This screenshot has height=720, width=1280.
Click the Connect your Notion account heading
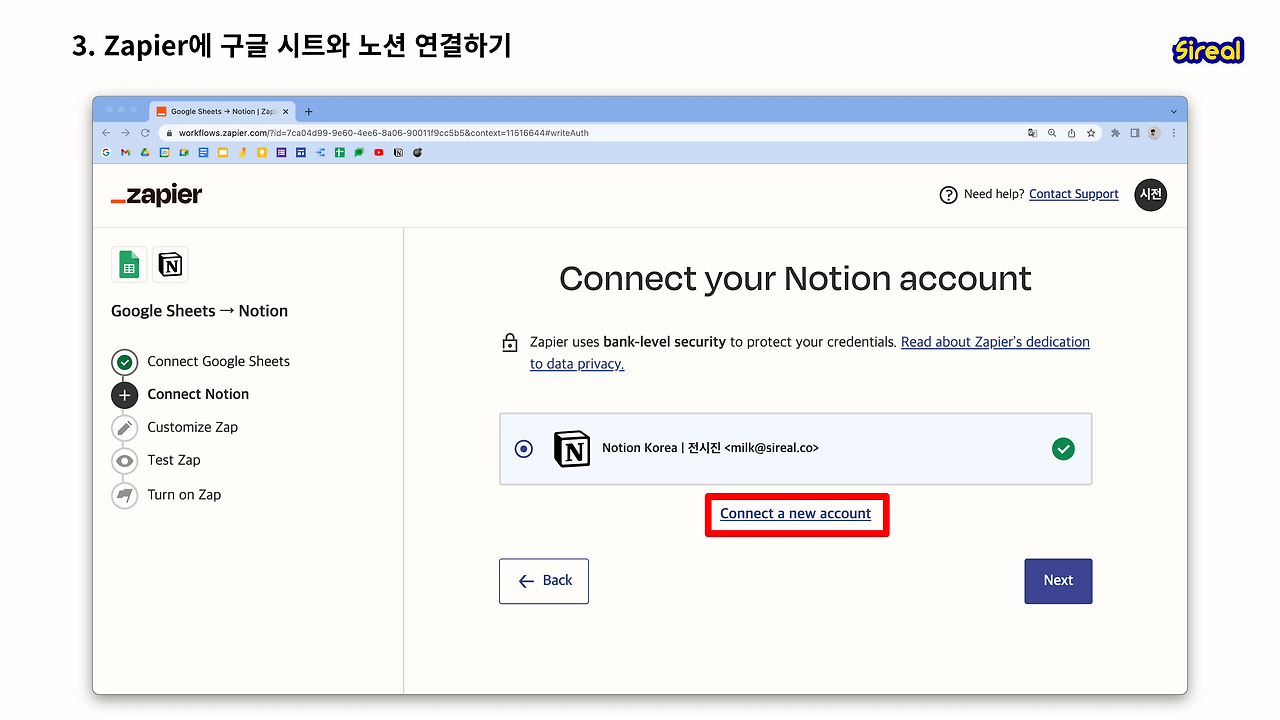tap(795, 279)
